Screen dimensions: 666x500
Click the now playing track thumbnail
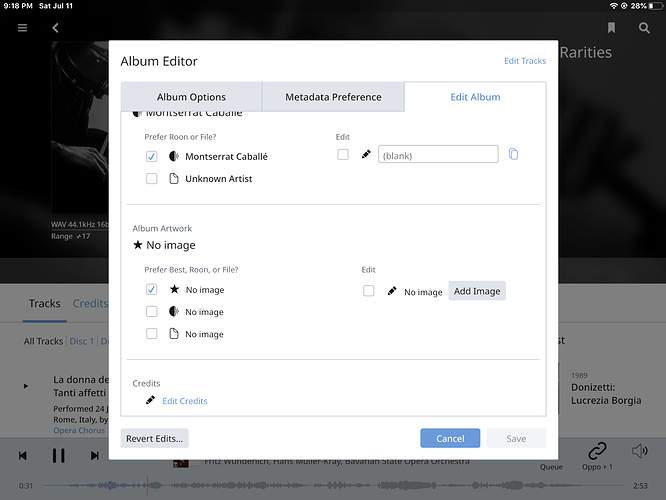pyautogui.click(x=181, y=463)
